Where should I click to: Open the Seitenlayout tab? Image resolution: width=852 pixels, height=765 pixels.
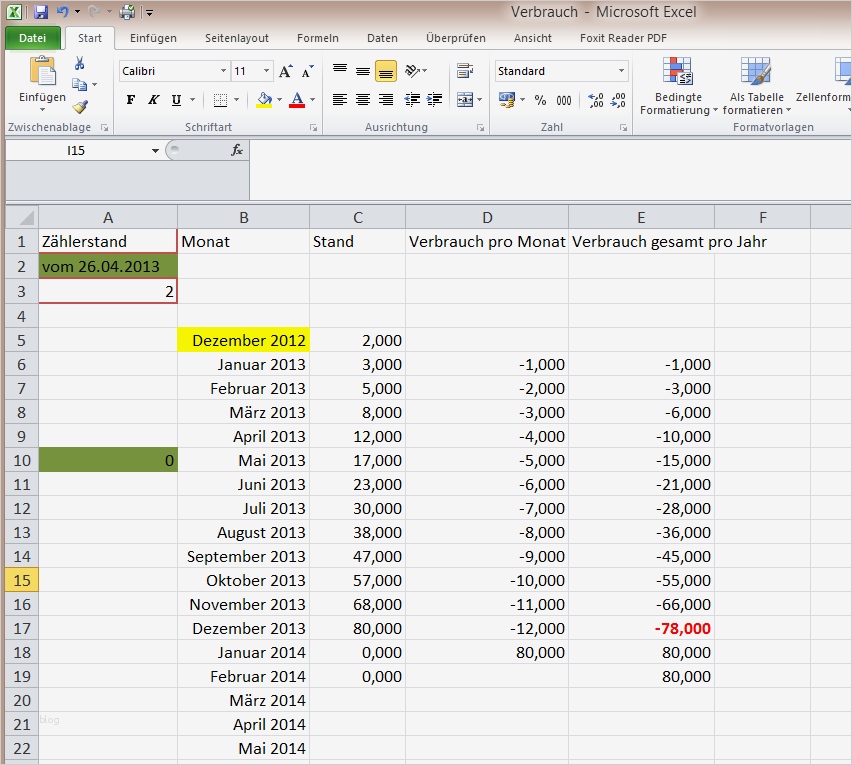pyautogui.click(x=237, y=38)
